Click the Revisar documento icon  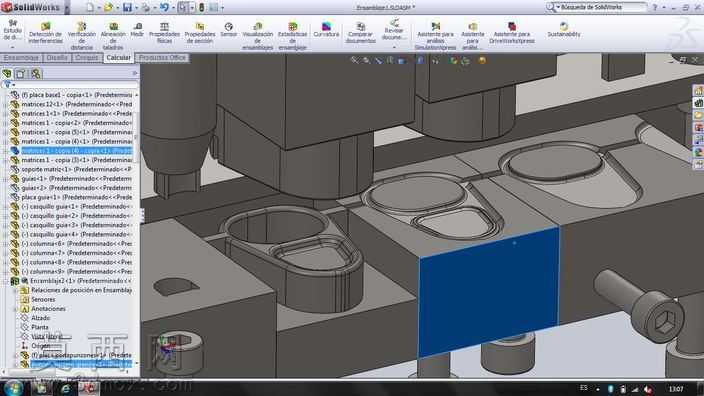pyautogui.click(x=394, y=30)
